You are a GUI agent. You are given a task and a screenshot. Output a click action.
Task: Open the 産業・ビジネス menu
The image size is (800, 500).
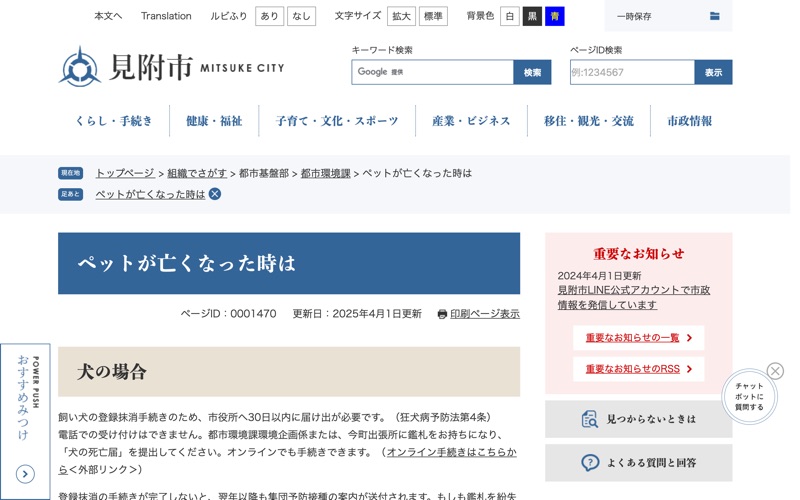(x=471, y=121)
